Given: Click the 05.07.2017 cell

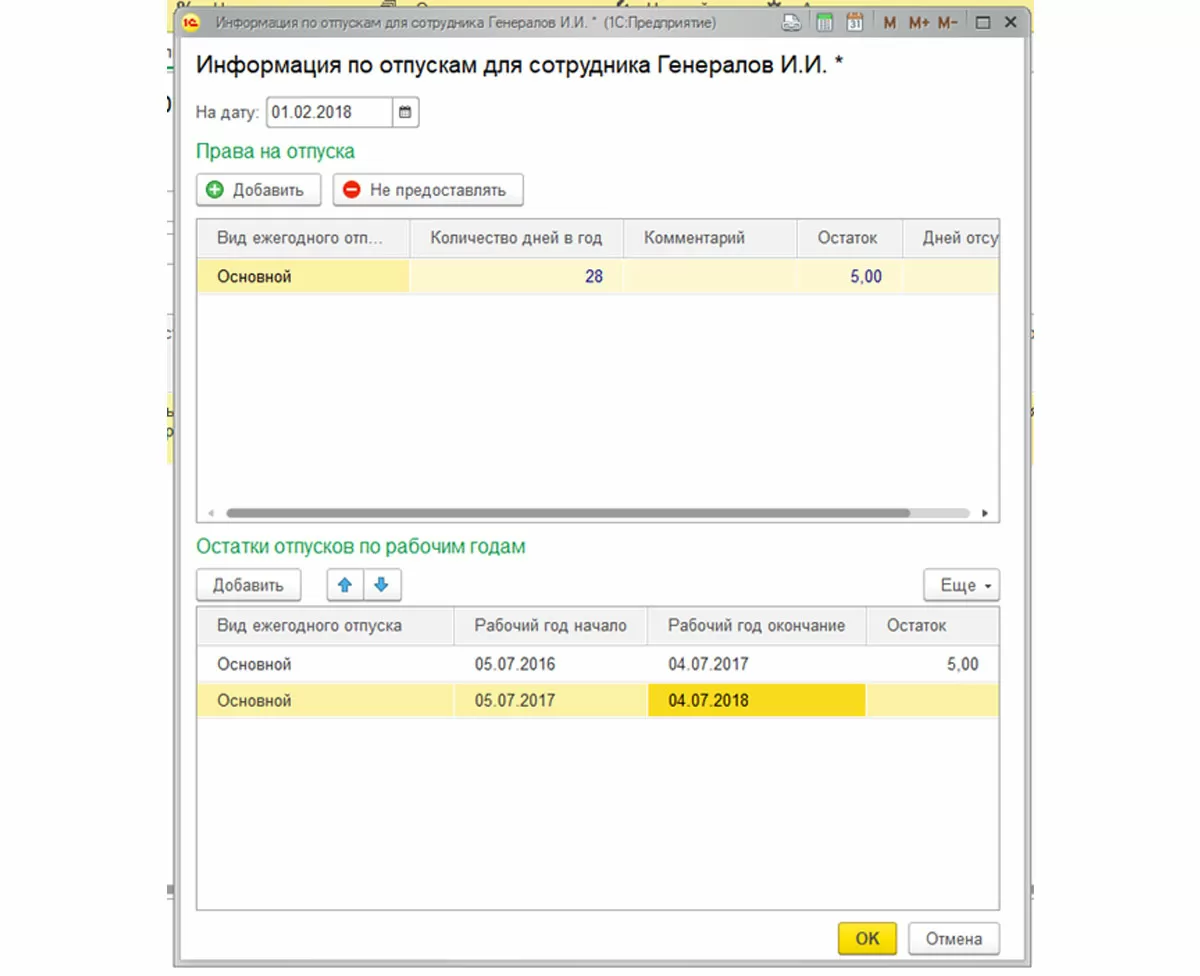Looking at the screenshot, I should point(551,701).
